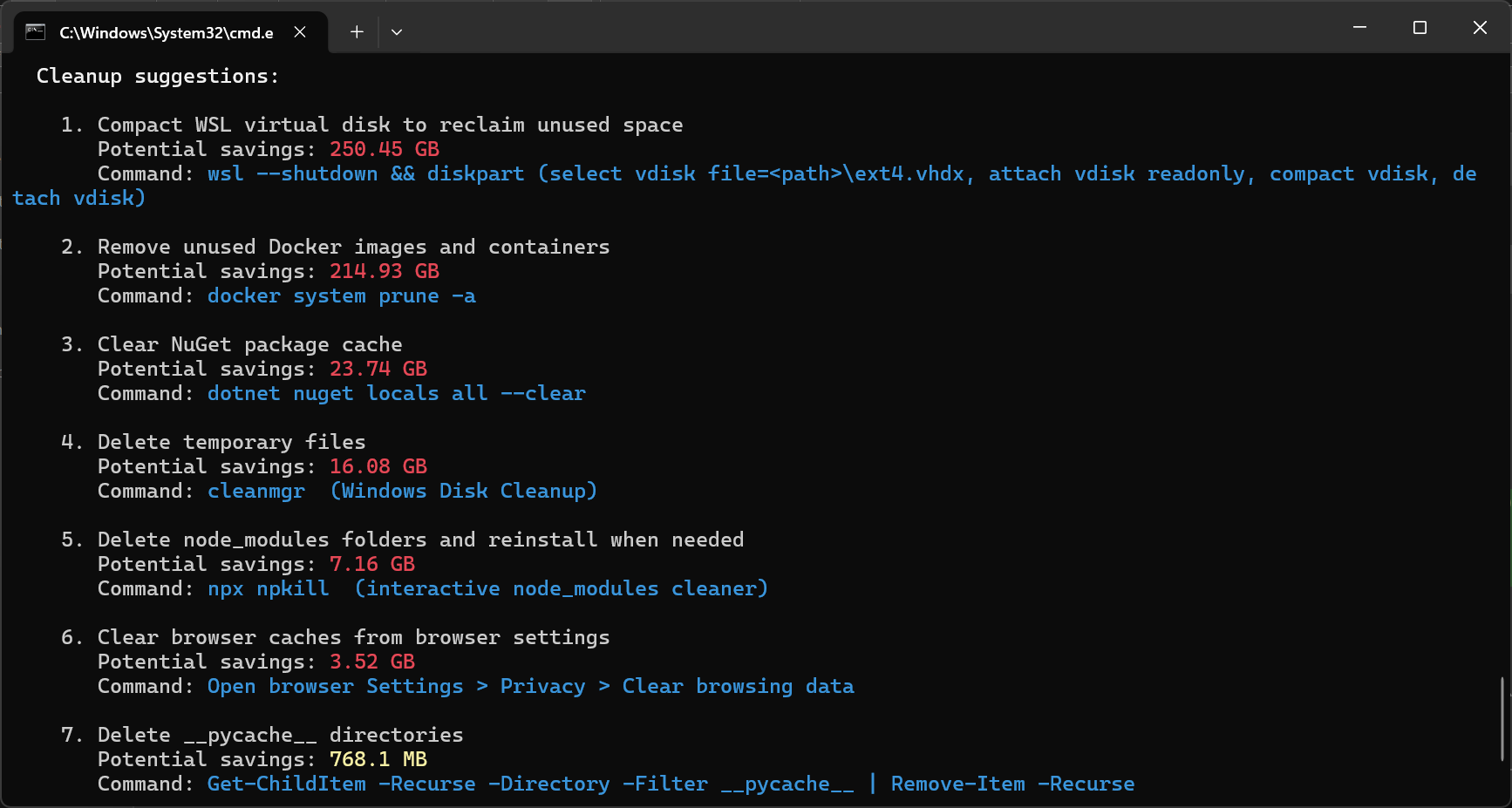Click the 'dotnet nuget locals all --clear' command
1512x808 pixels.
click(x=396, y=394)
